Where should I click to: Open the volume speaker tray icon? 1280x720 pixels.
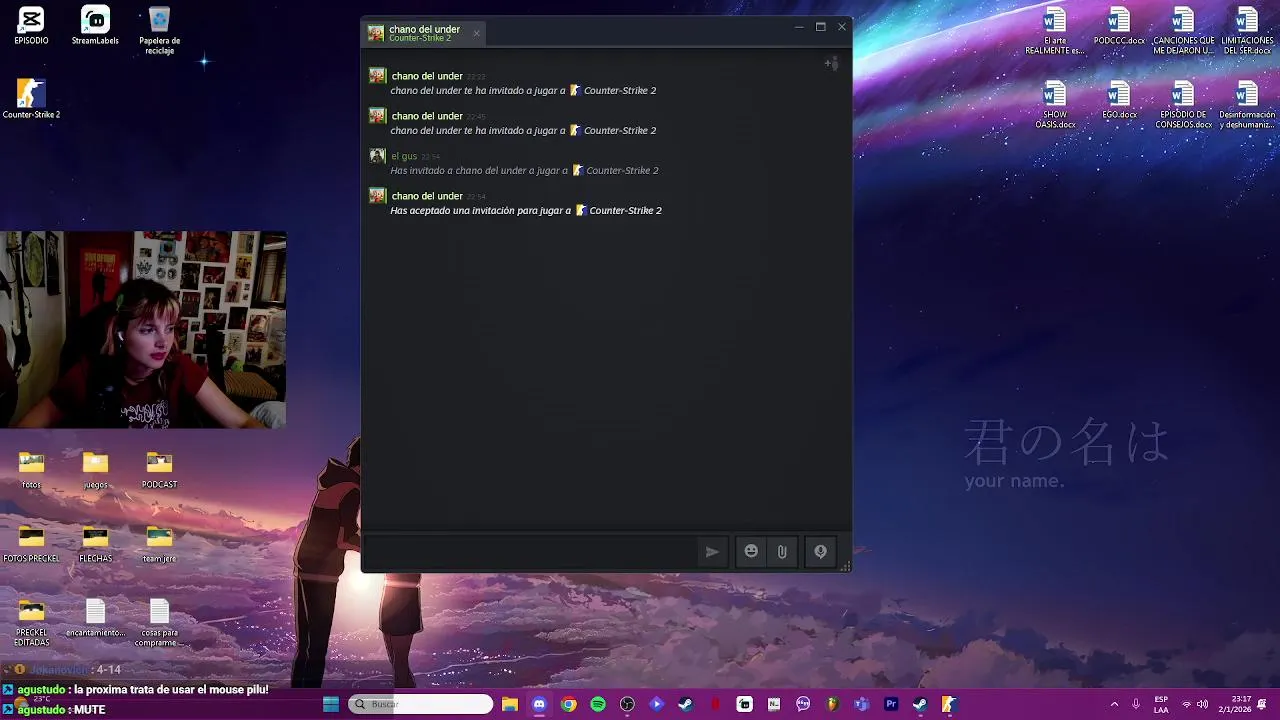(1202, 704)
